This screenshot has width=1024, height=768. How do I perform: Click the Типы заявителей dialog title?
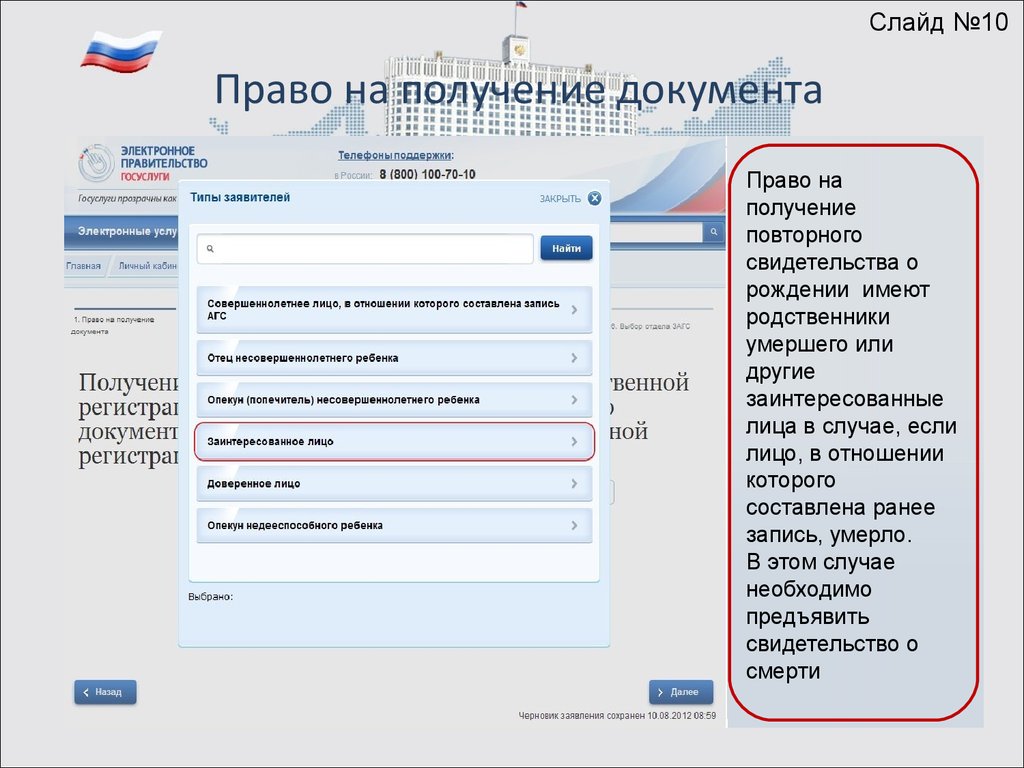(240, 197)
